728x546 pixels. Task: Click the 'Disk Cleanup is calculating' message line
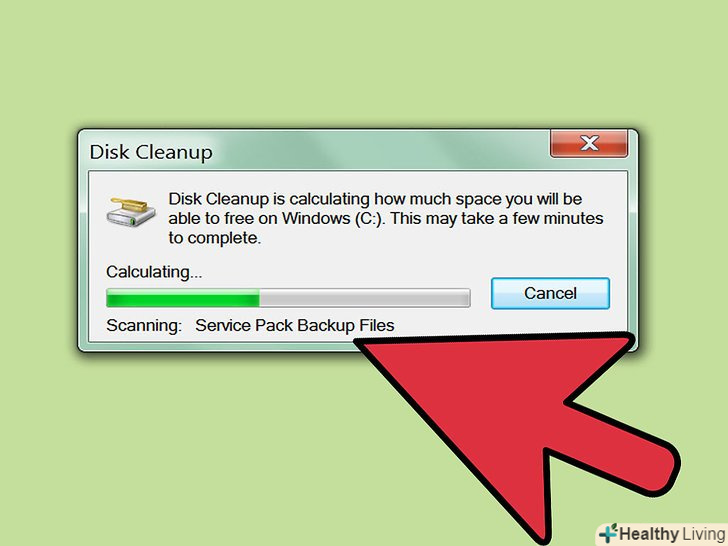(x=375, y=199)
